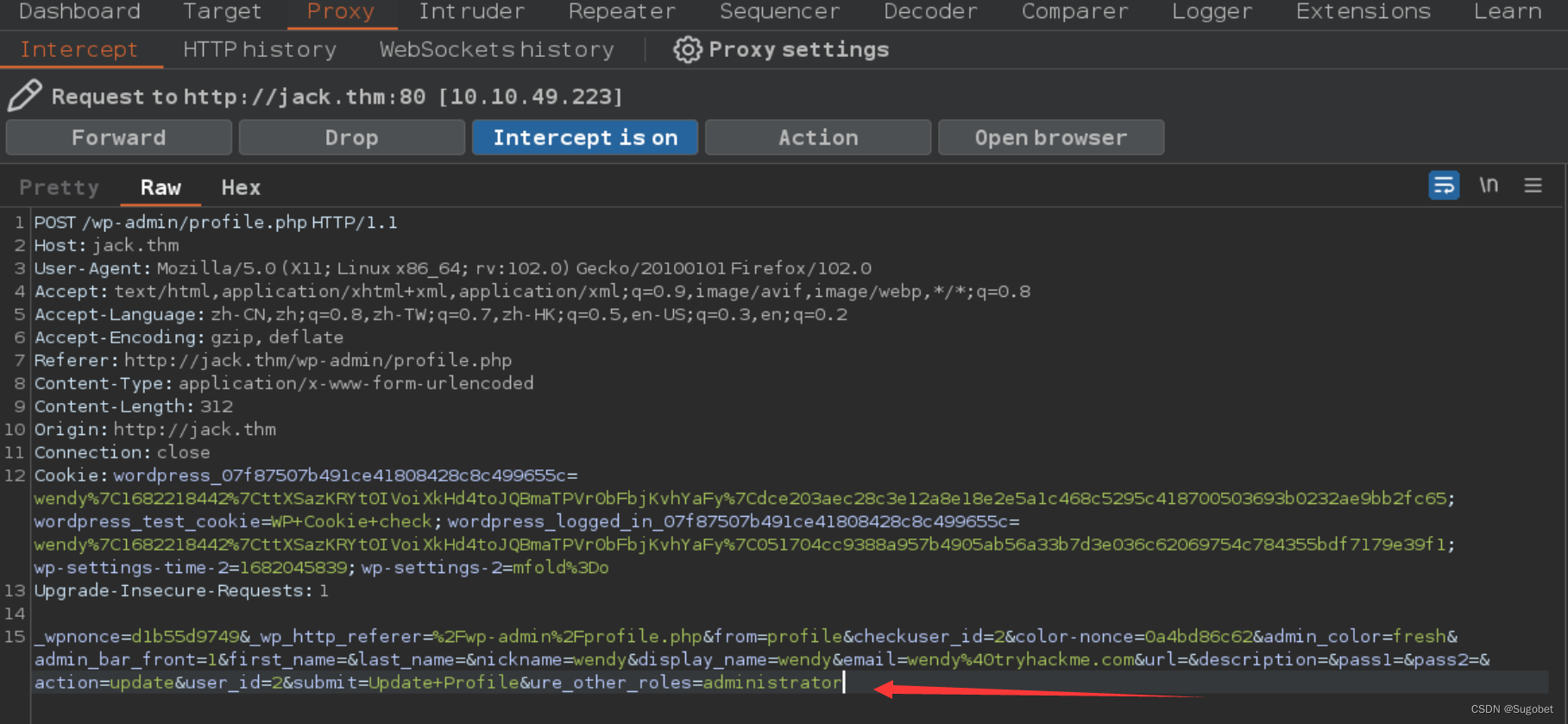Open the Sequencer tab
This screenshot has width=1568, height=724.
(x=779, y=11)
